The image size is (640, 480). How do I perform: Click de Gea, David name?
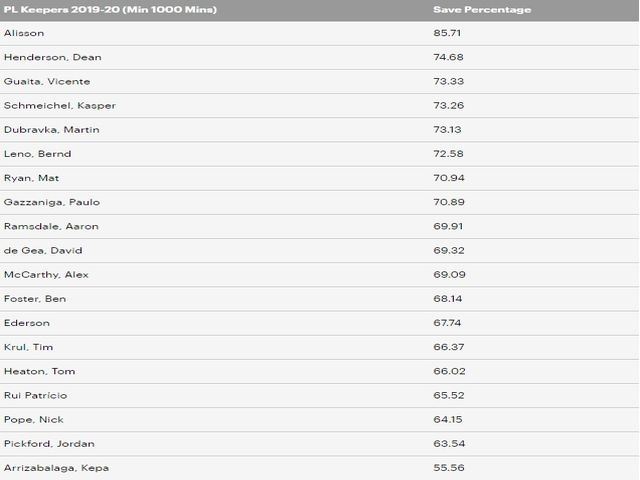pos(43,250)
